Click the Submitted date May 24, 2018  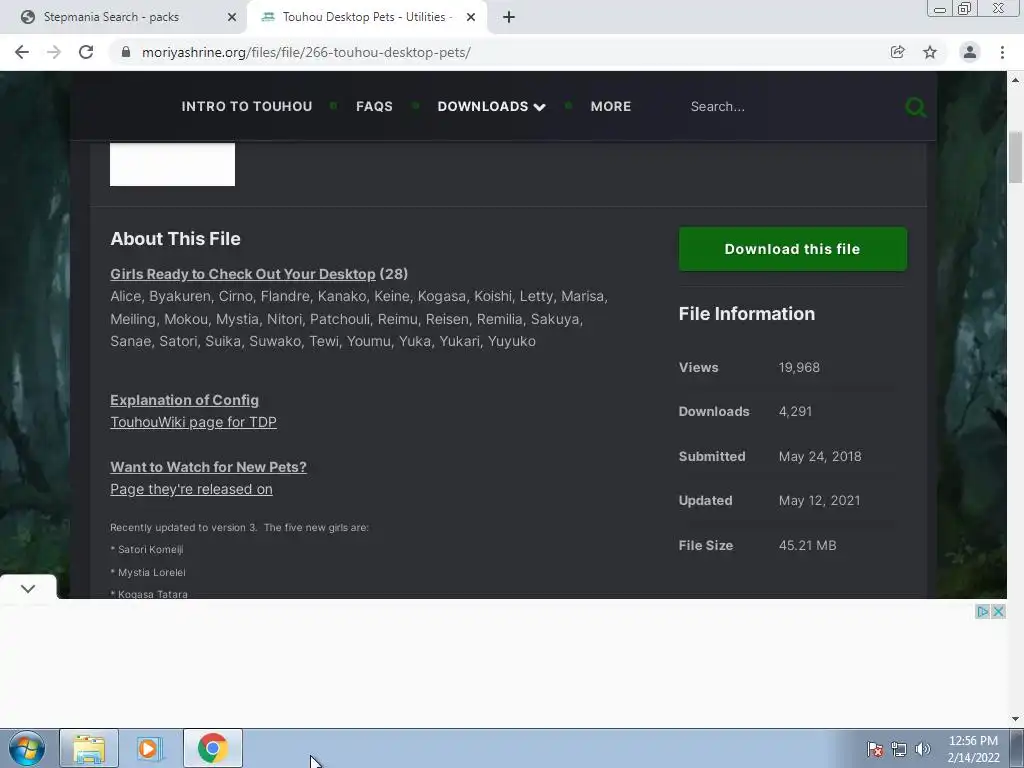click(820, 456)
